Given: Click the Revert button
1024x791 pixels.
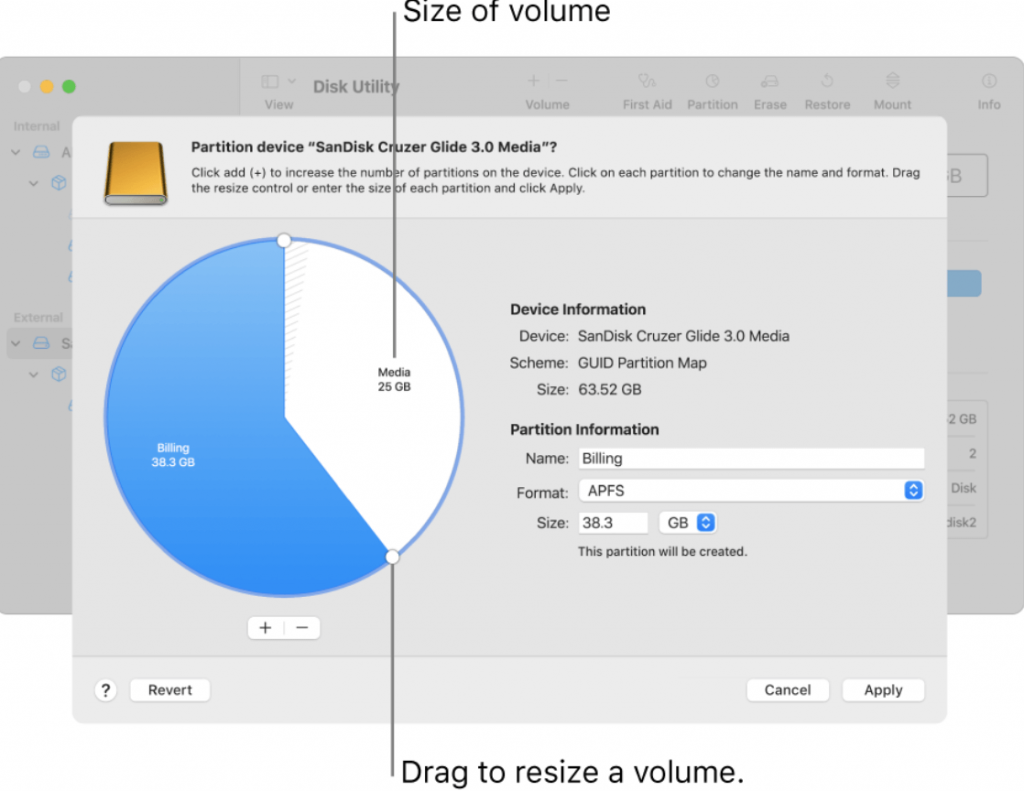Looking at the screenshot, I should point(170,690).
